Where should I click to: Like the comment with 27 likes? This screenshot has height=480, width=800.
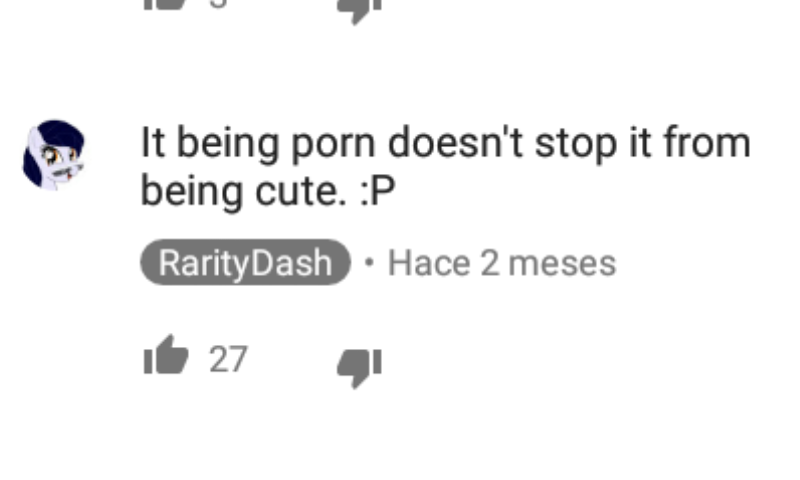coord(166,356)
